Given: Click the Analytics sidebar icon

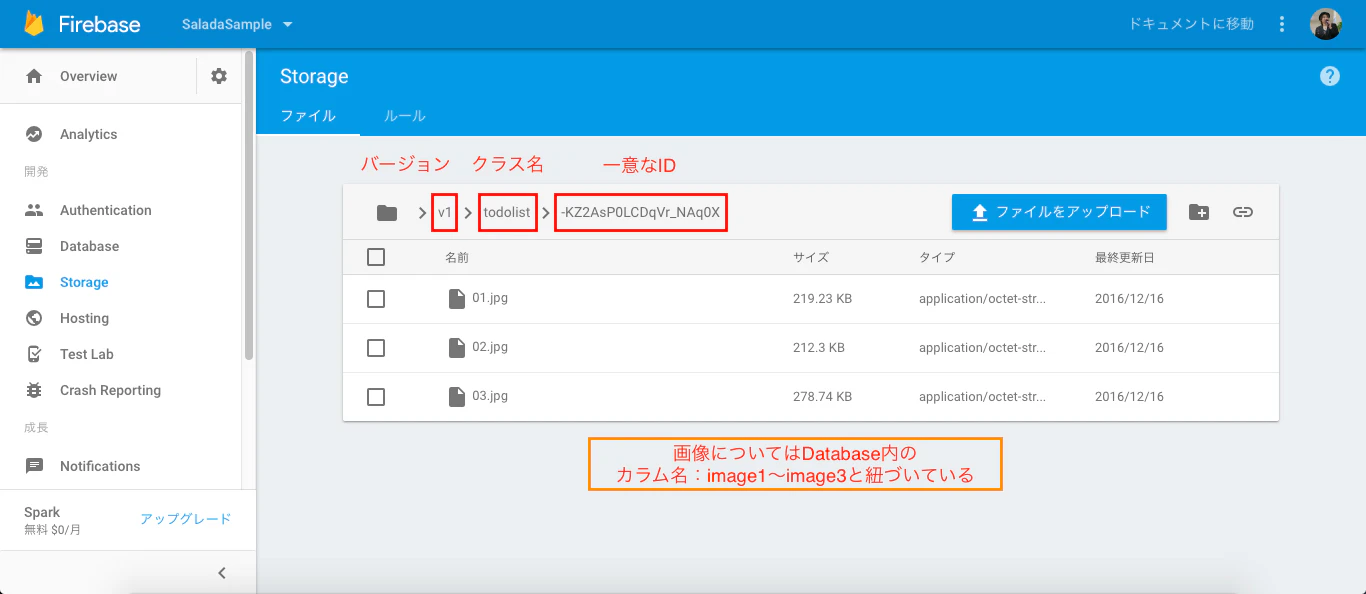Looking at the screenshot, I should pyautogui.click(x=34, y=134).
